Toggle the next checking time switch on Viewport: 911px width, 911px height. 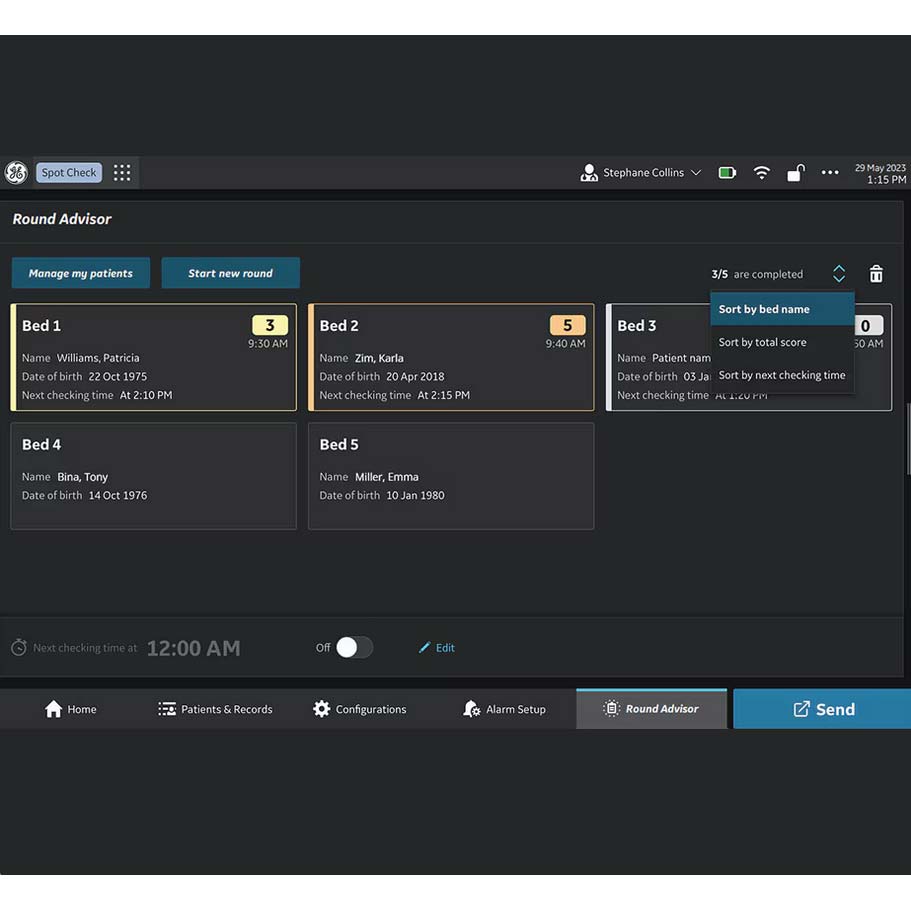pos(353,648)
